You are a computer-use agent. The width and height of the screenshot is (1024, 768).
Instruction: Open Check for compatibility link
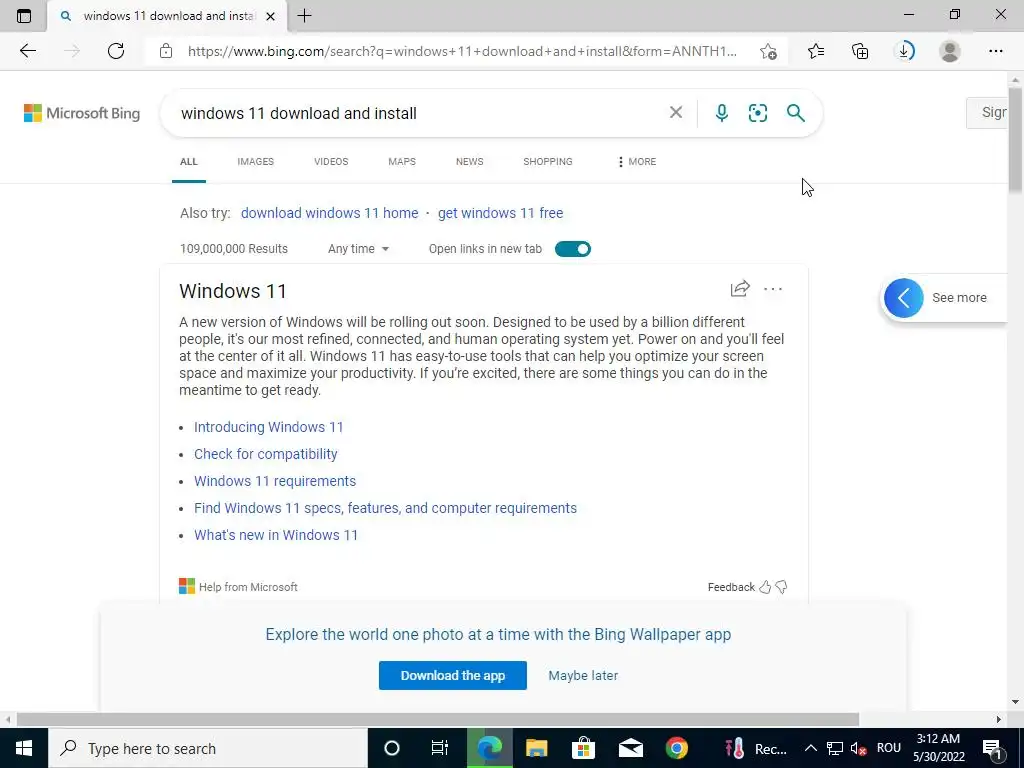pyautogui.click(x=266, y=454)
